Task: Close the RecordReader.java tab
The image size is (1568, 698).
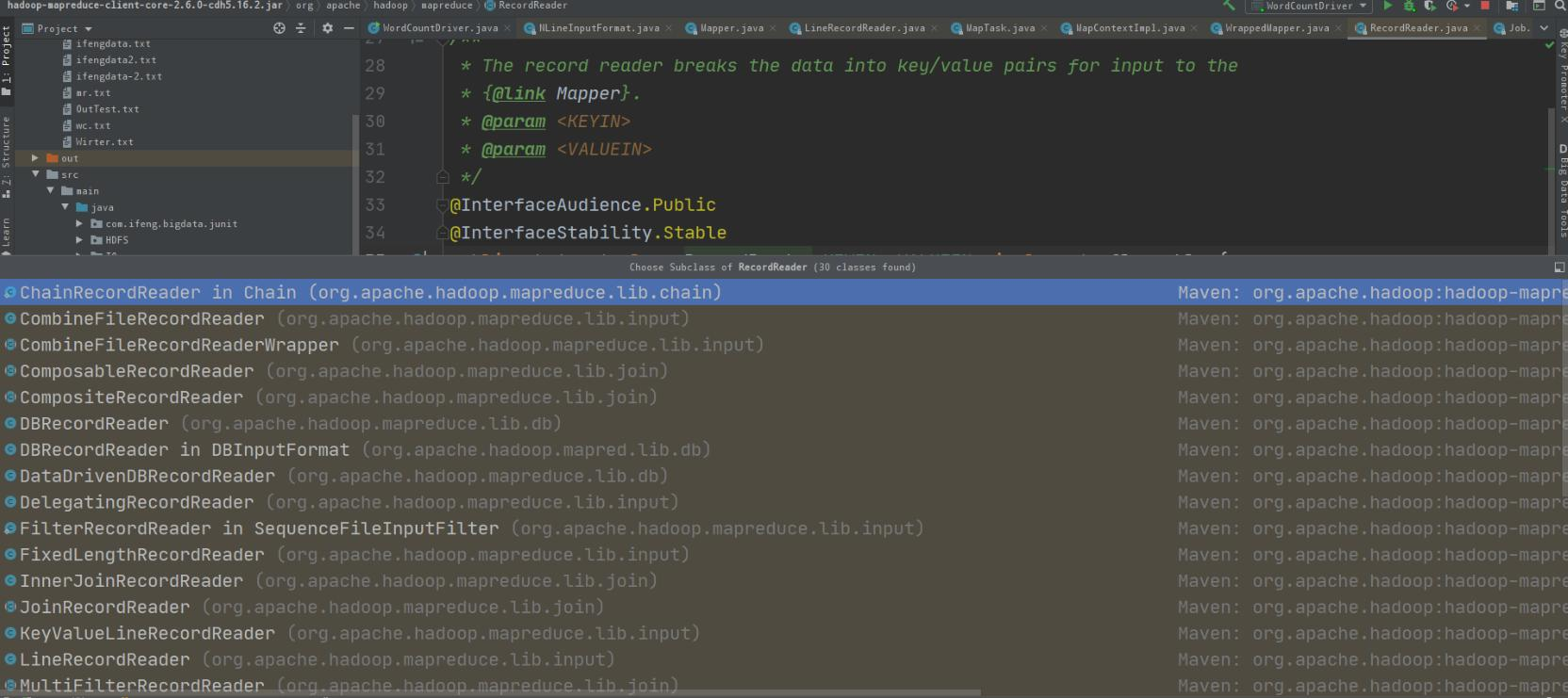Action: tap(1476, 28)
